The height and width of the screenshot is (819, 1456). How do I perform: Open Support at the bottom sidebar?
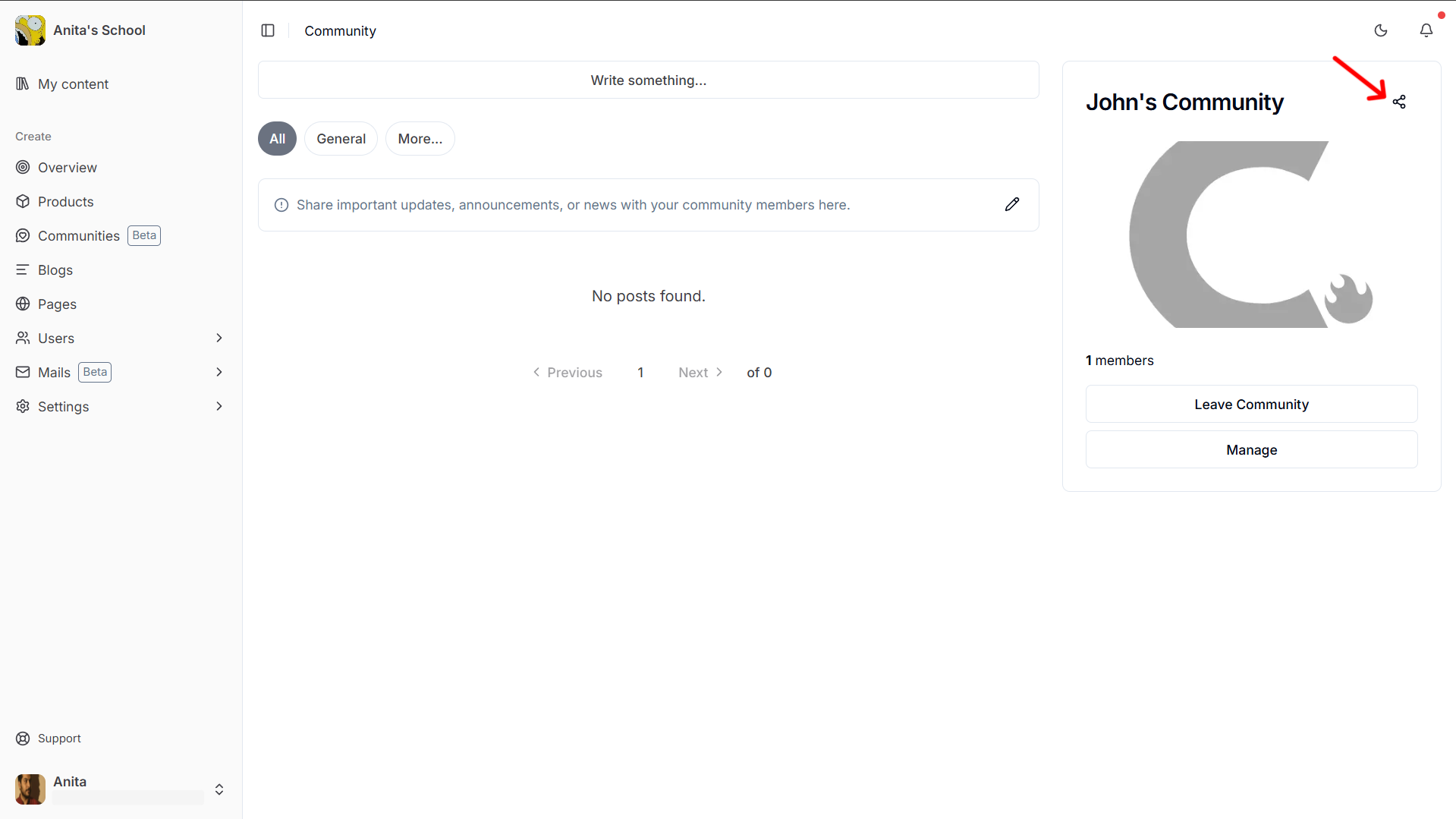59,738
